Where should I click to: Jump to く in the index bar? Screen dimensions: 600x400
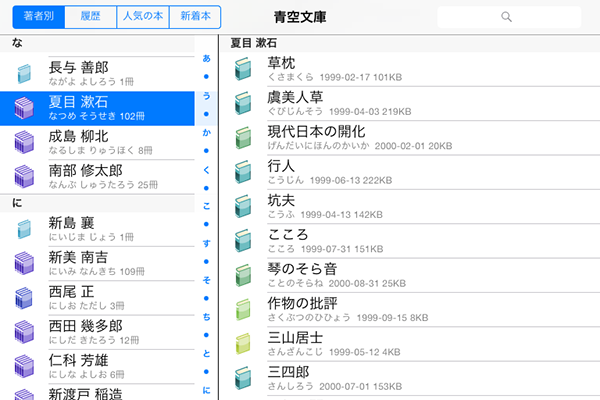[x=207, y=170]
